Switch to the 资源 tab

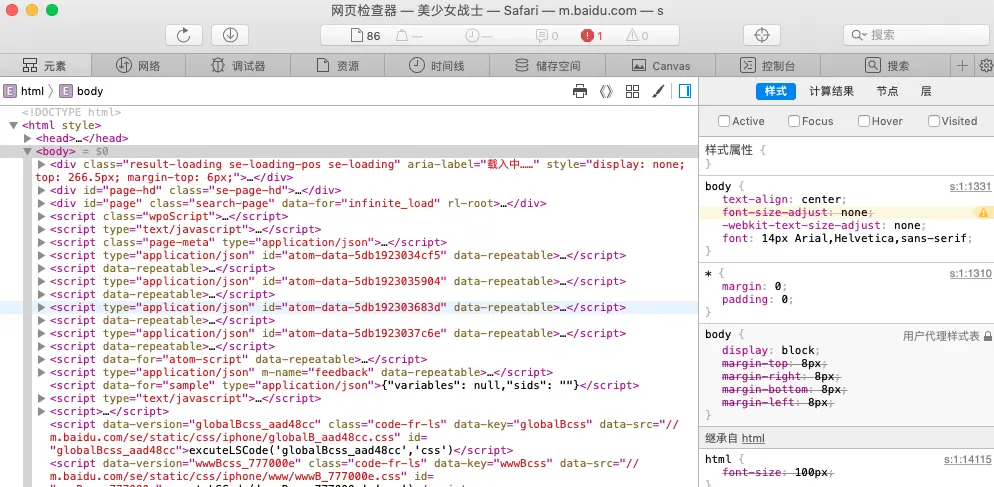(338, 65)
